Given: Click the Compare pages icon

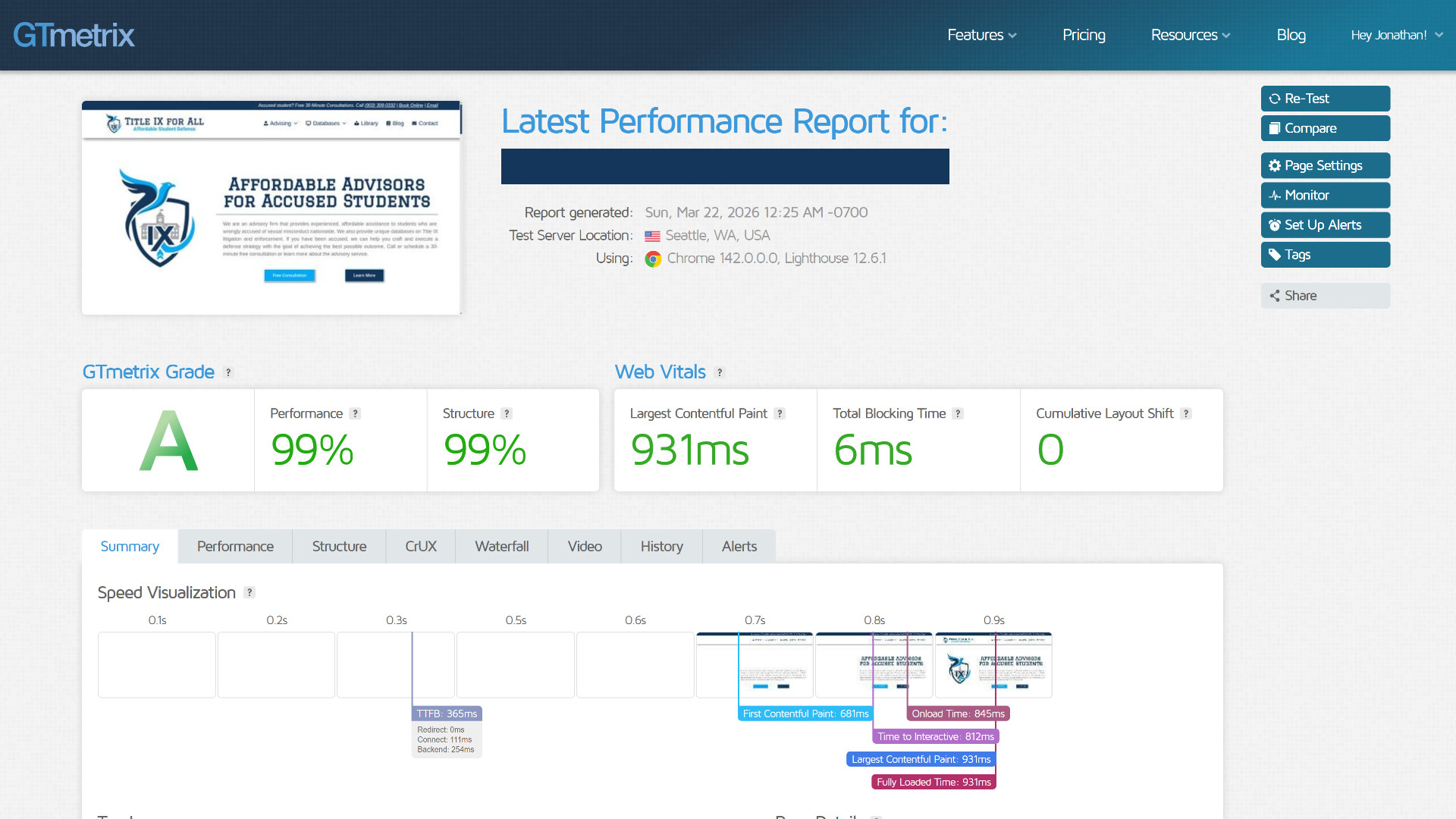Looking at the screenshot, I should point(1275,128).
